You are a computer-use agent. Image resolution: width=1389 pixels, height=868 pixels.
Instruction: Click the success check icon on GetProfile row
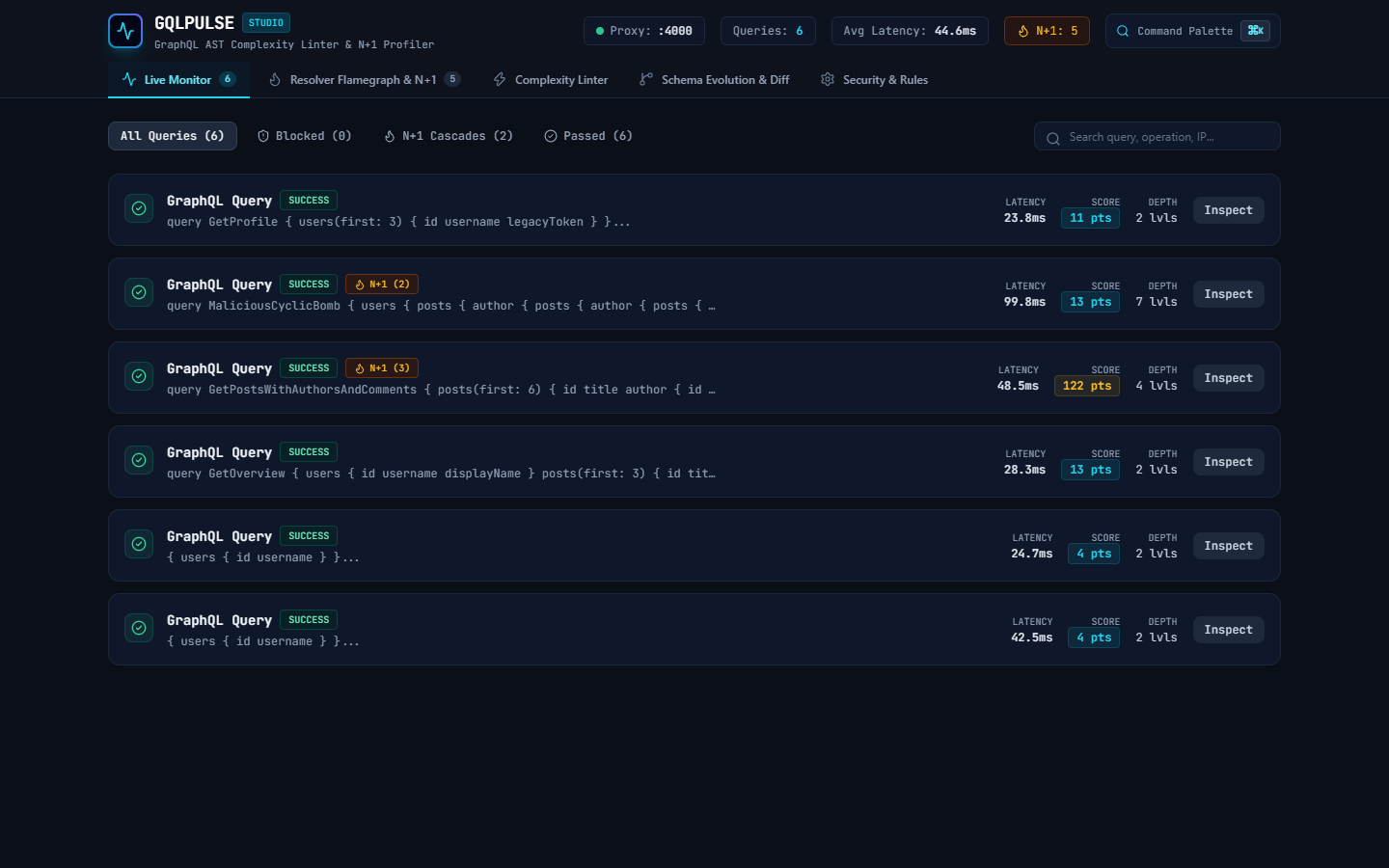[x=139, y=208]
